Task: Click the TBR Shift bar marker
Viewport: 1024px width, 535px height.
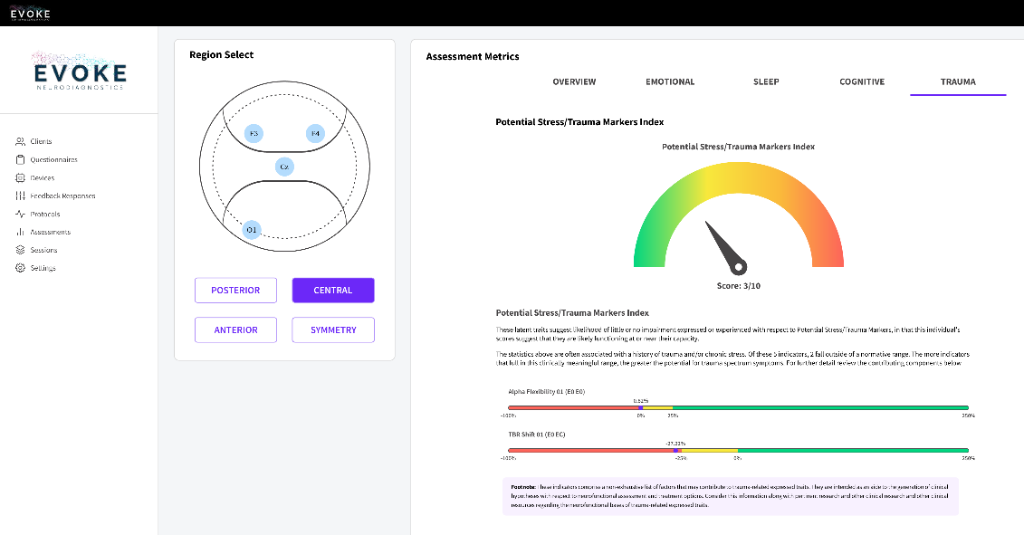Action: coord(675,450)
